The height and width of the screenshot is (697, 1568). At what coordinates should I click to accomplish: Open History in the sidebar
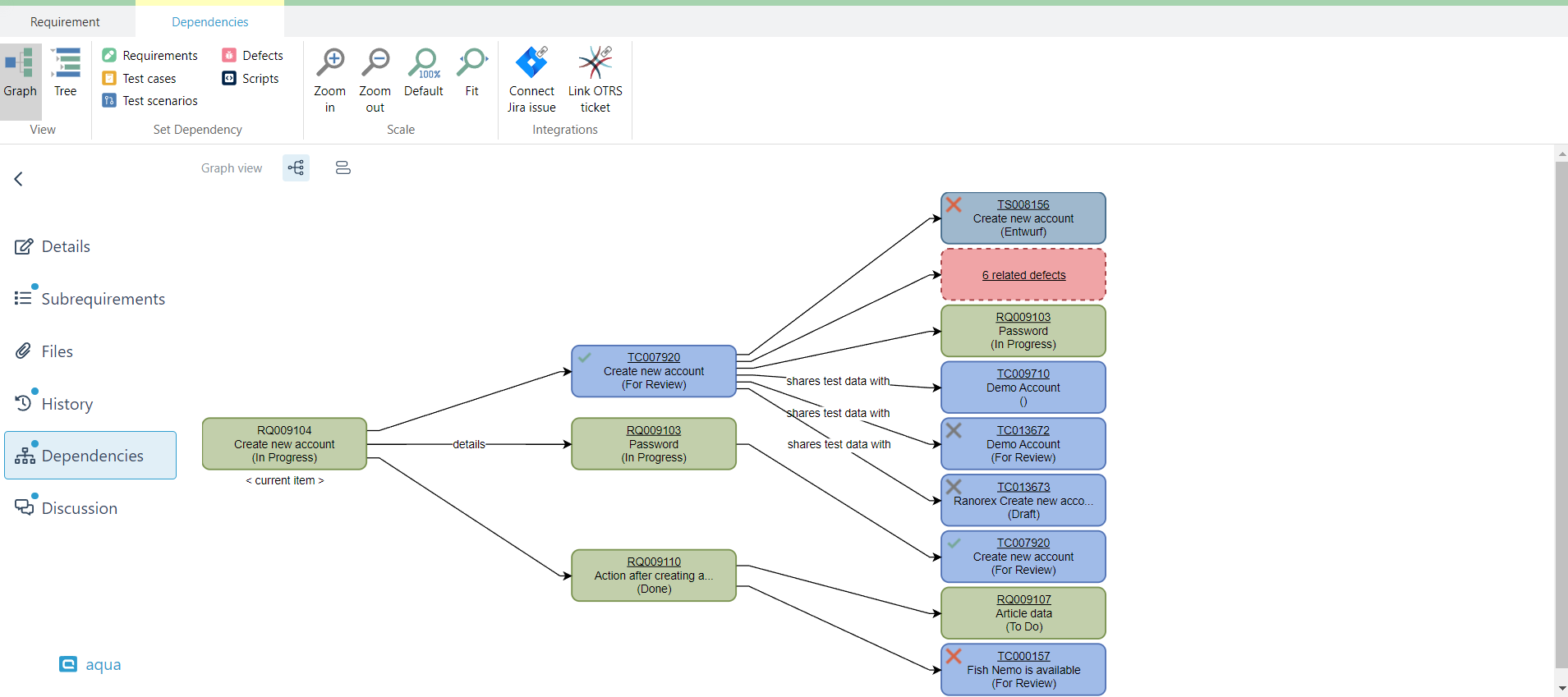(67, 404)
